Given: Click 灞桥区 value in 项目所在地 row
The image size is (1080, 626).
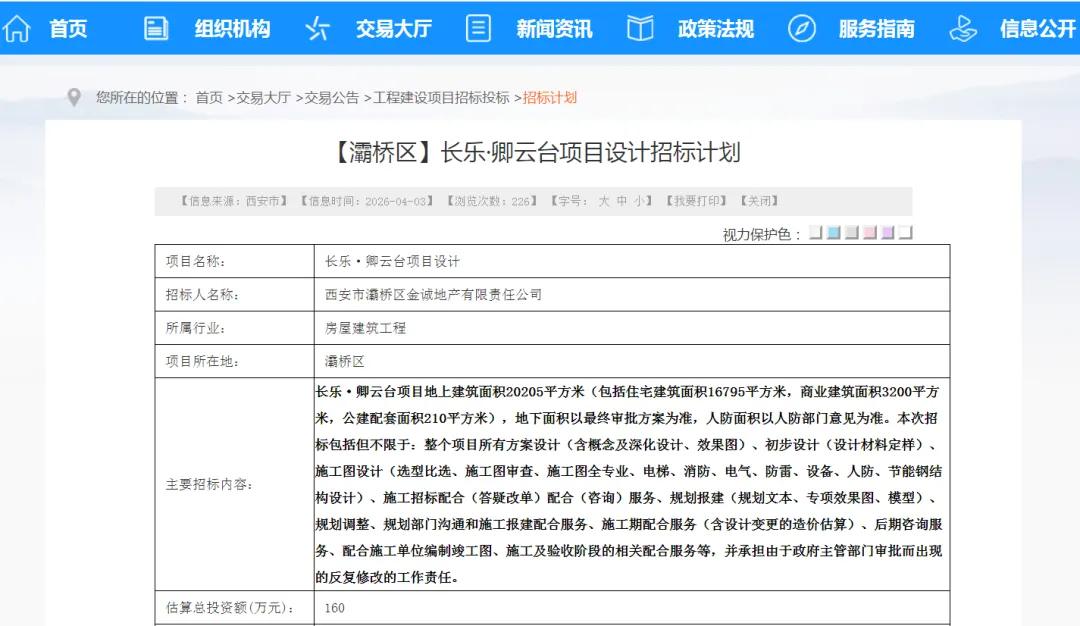Looking at the screenshot, I should [344, 362].
